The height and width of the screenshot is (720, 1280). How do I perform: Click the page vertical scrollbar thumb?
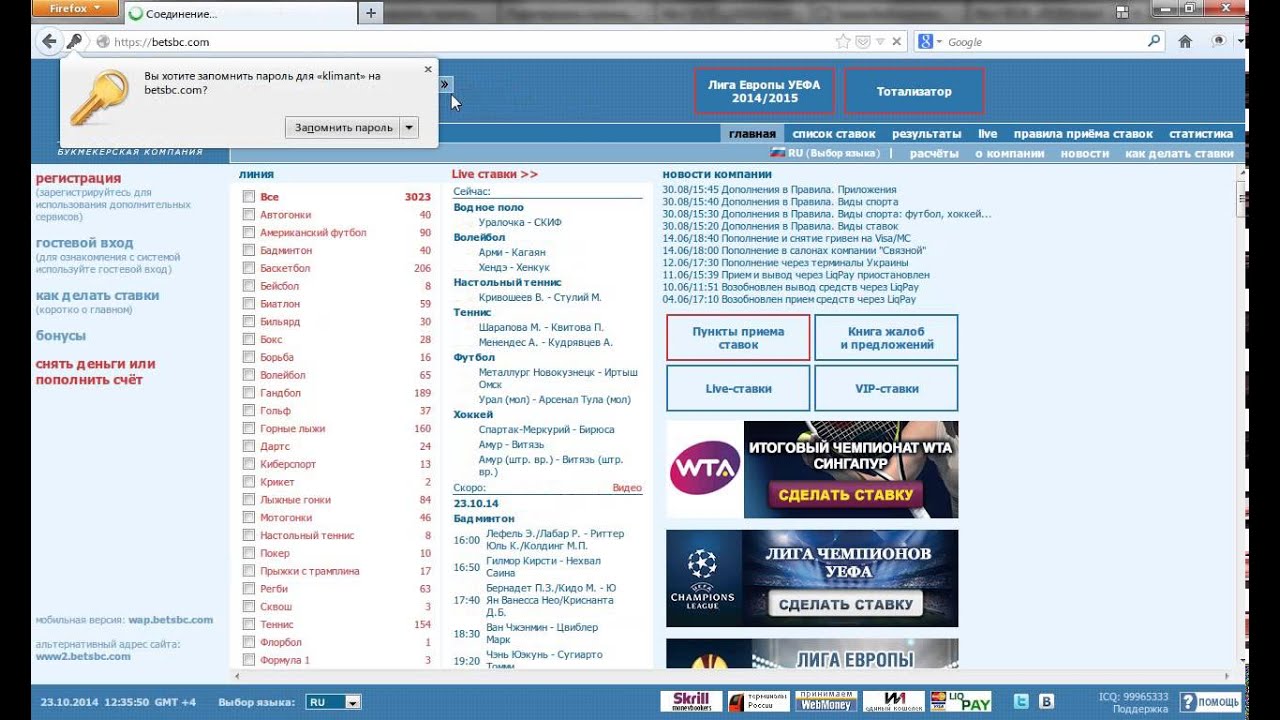1242,199
